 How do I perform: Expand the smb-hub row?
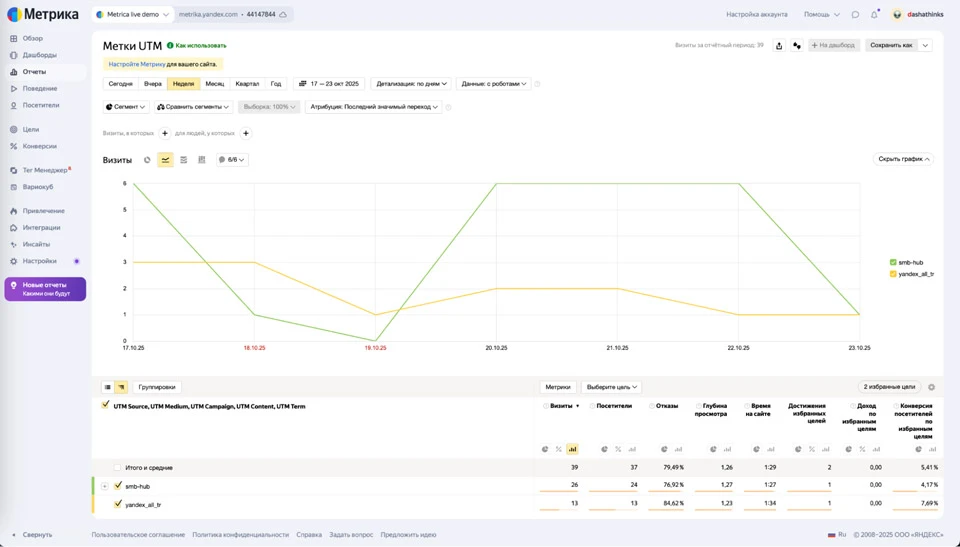click(x=104, y=486)
